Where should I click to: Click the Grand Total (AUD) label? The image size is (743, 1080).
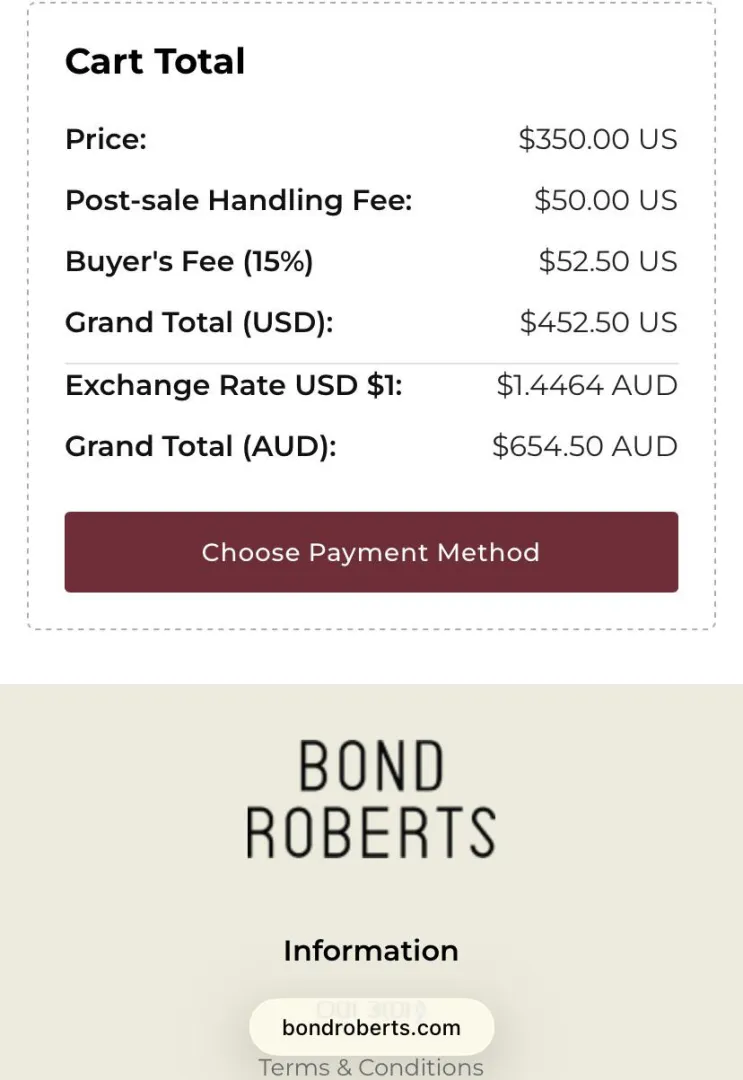[200, 447]
